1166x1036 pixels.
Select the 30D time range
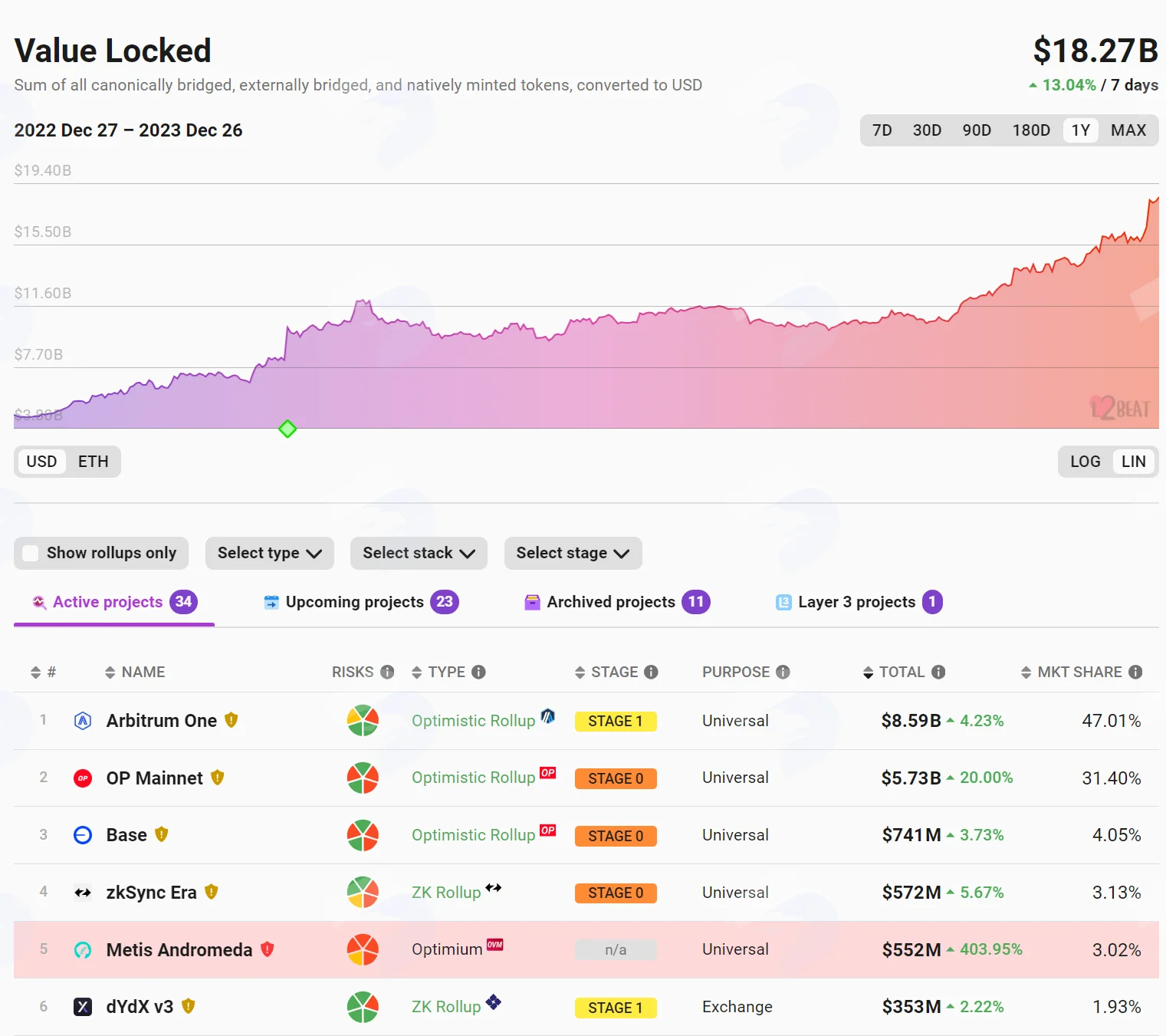(x=927, y=130)
